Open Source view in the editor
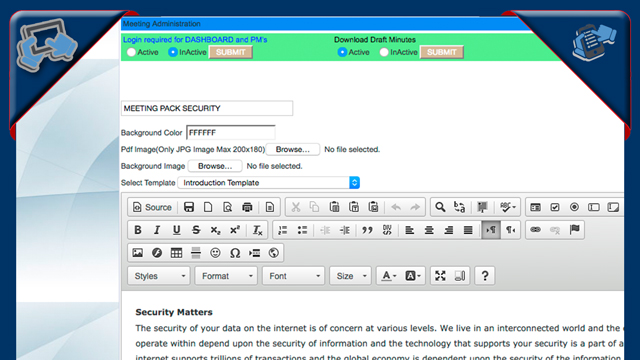The width and height of the screenshot is (640, 360). (152, 207)
